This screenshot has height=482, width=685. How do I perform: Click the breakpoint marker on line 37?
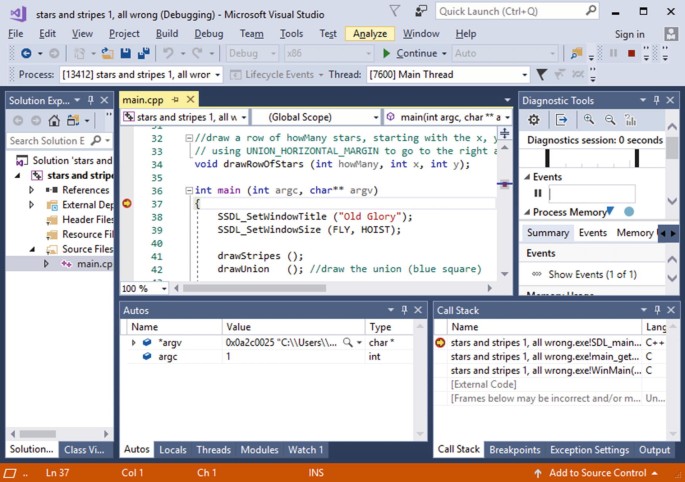(126, 203)
